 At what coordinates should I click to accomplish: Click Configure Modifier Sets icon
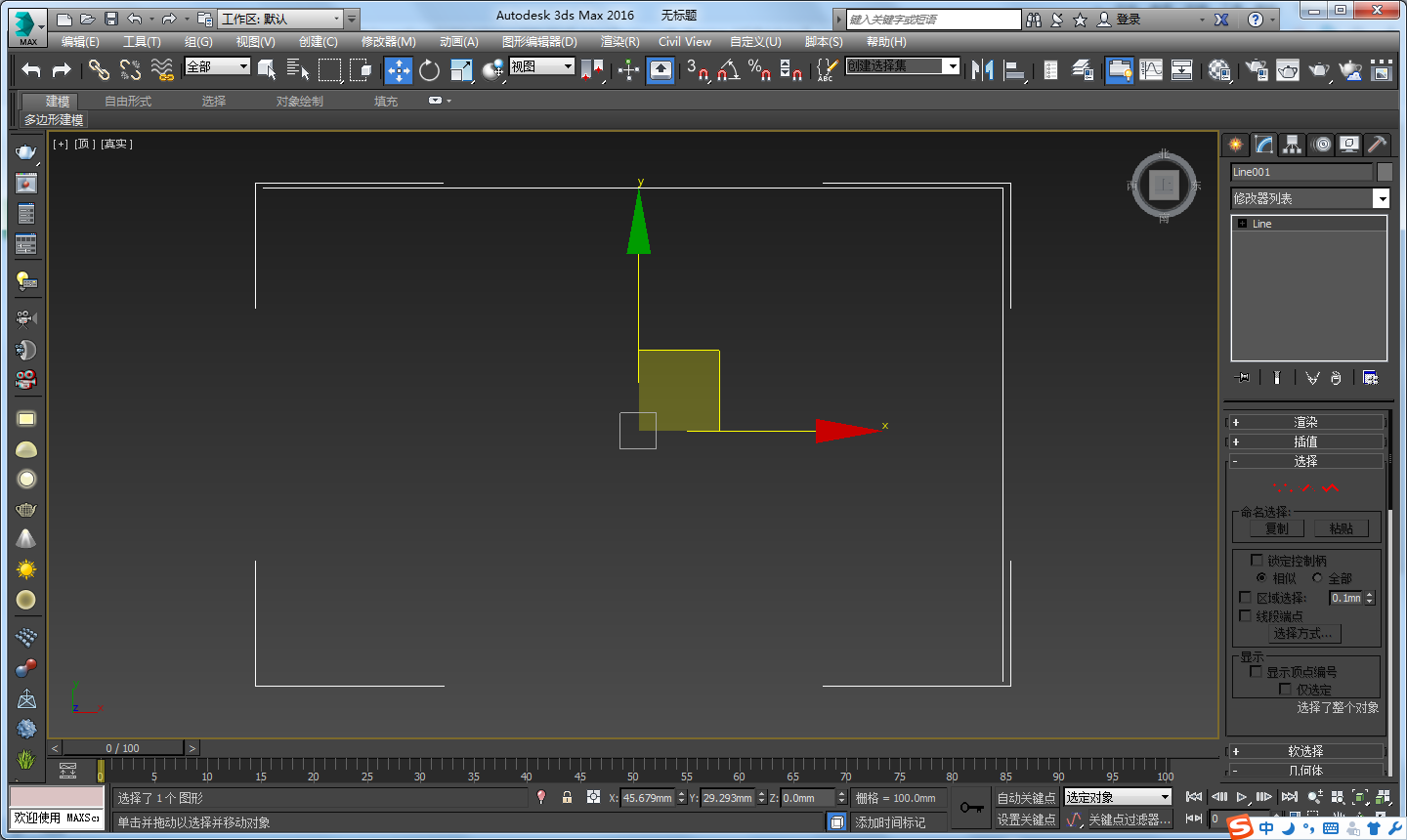(x=1370, y=377)
